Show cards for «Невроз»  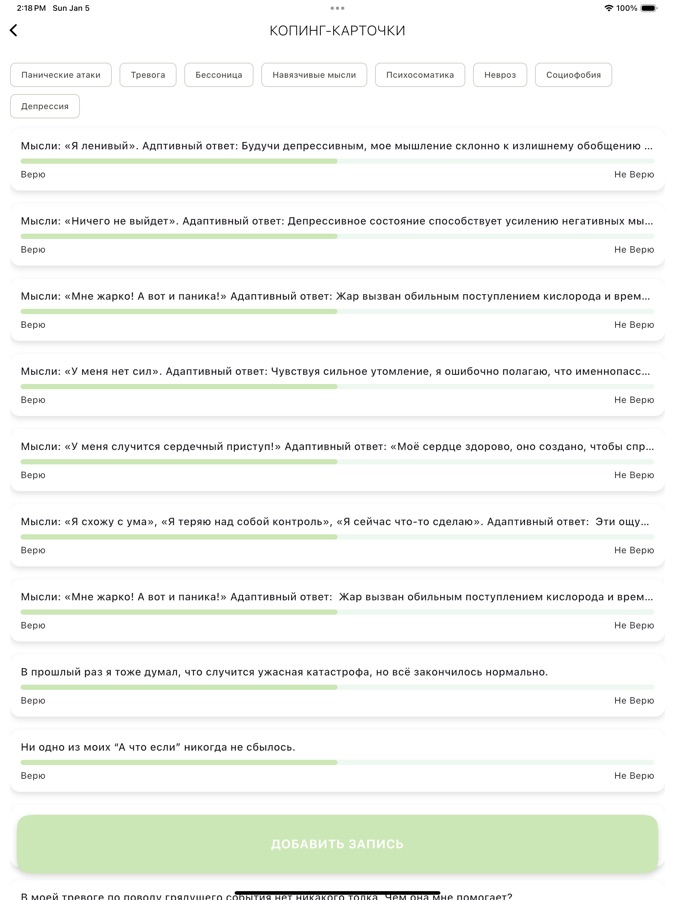500,75
